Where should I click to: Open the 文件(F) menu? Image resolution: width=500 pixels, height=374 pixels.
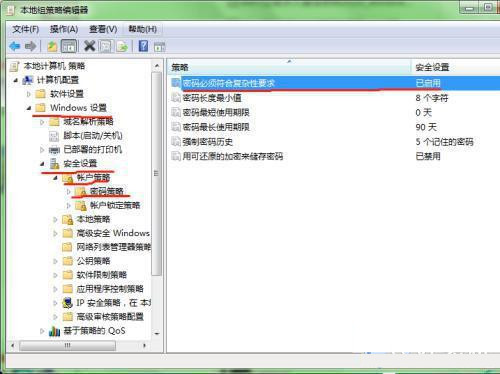point(26,29)
